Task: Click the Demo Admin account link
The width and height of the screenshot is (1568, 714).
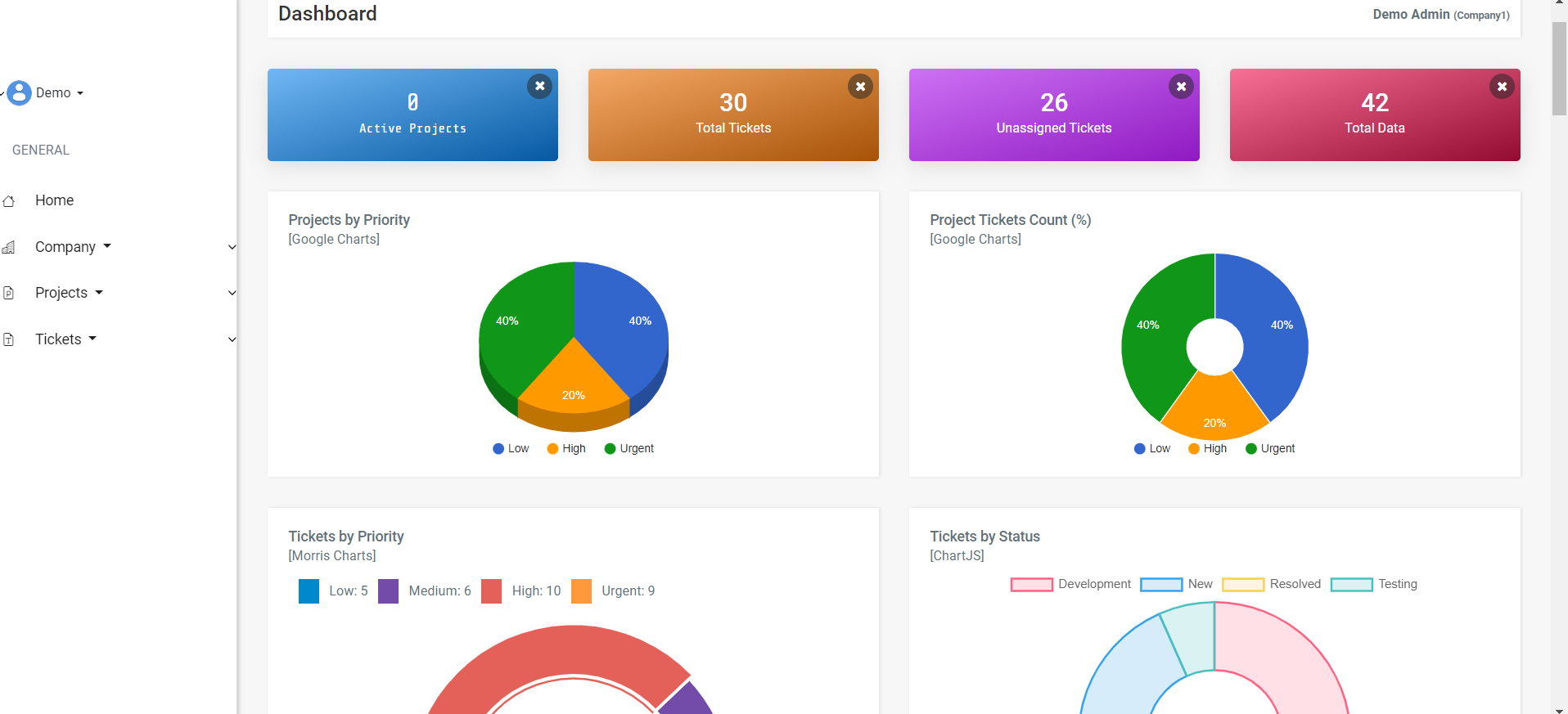Action: [x=1441, y=15]
